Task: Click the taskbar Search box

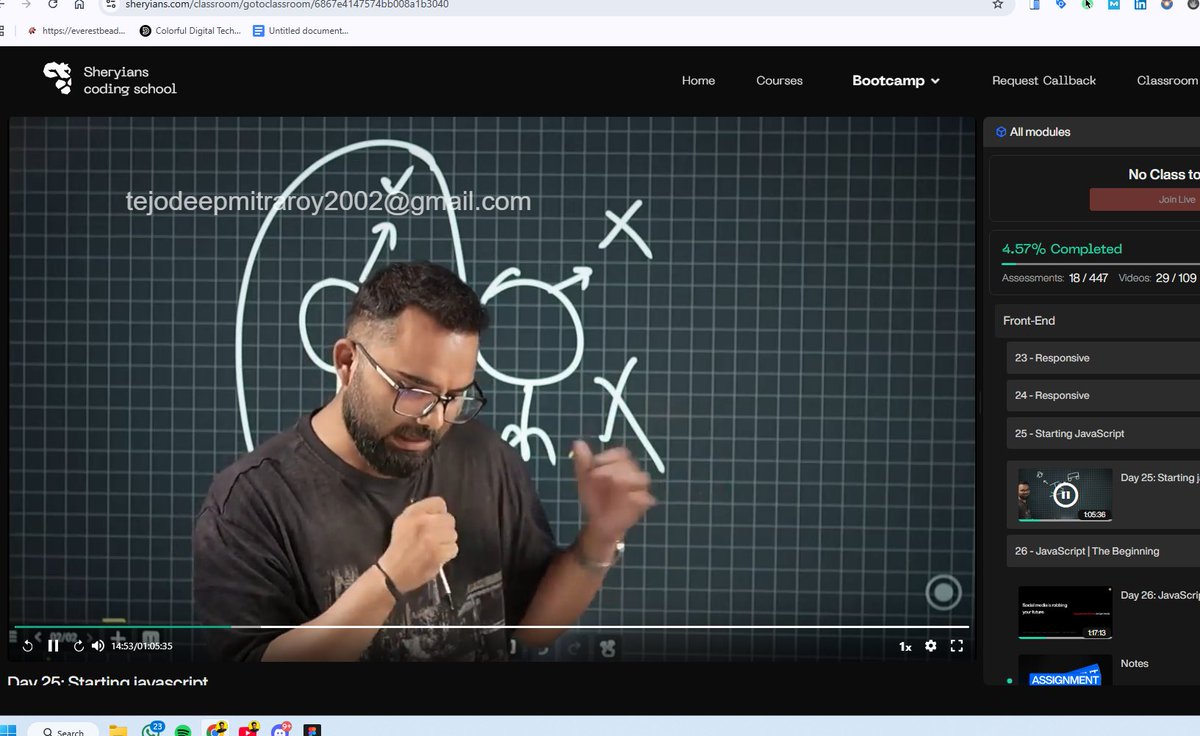Action: 63,731
